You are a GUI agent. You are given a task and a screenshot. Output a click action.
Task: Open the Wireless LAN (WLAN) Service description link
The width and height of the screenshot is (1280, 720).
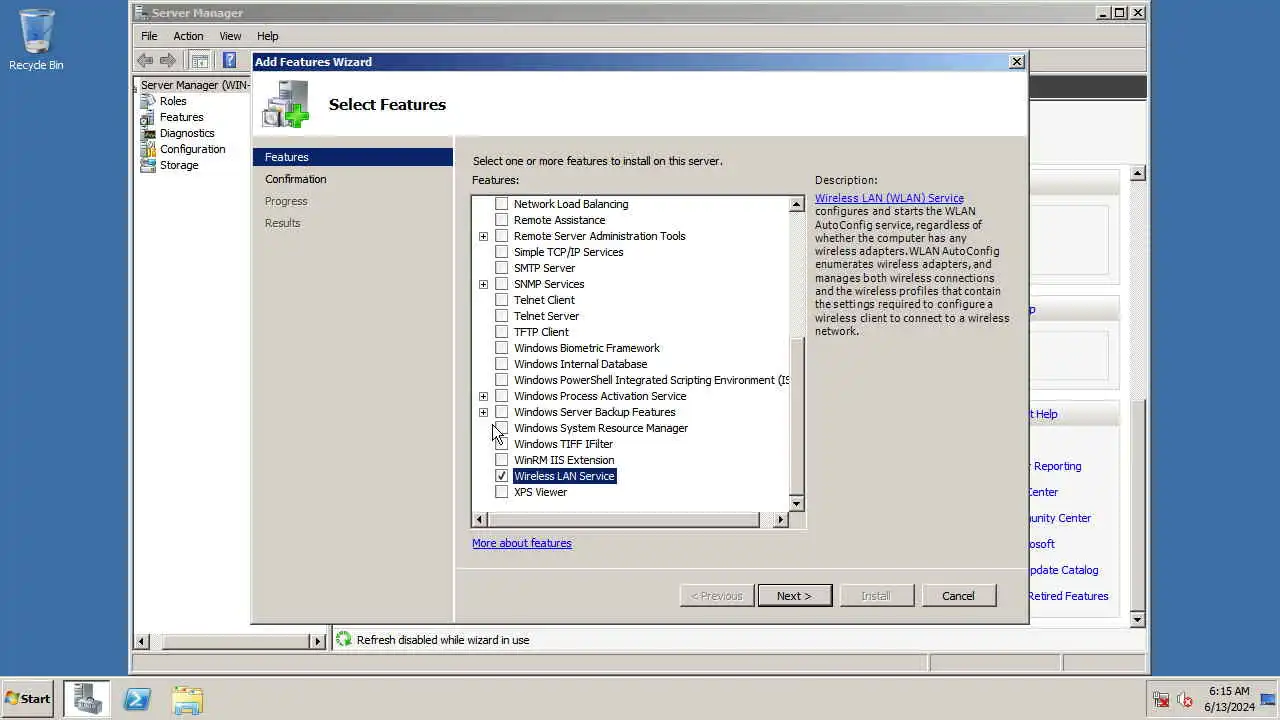[x=889, y=198]
